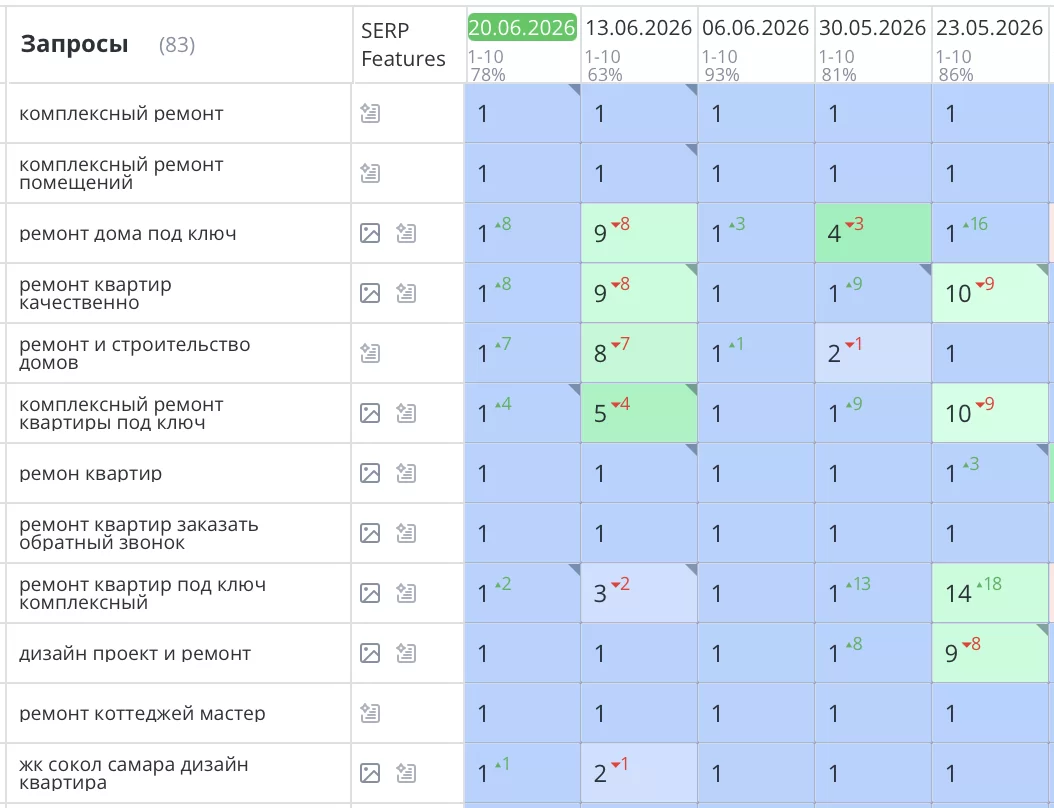
Task: Click the 'Запросы' column heading
Action: [75, 44]
